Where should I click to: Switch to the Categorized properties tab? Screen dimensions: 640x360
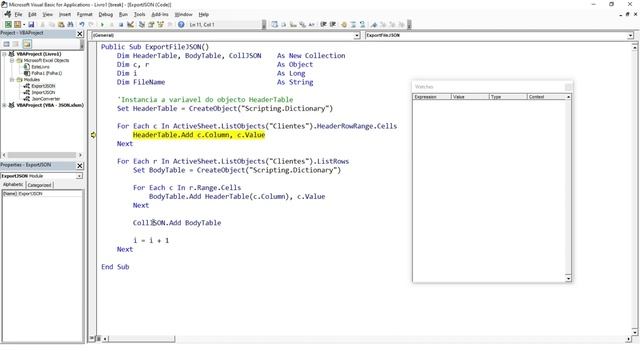pyautogui.click(x=39, y=185)
